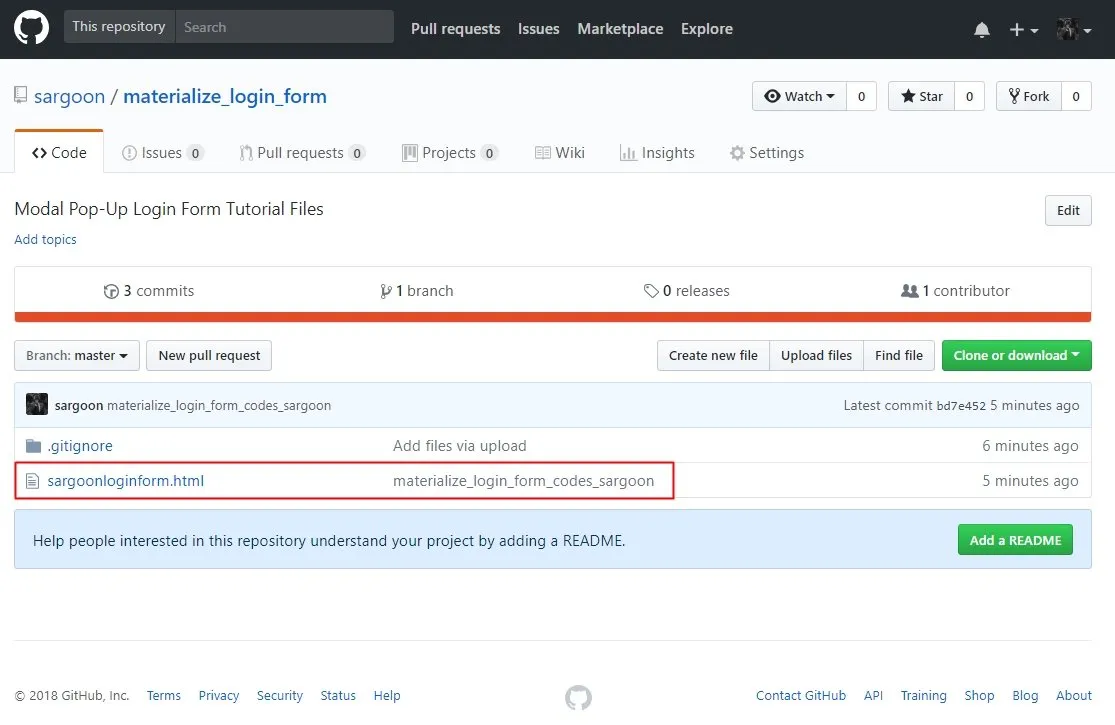Viewport: 1115px width, 725px height.
Task: Open Explore in top nav
Action: click(x=707, y=29)
